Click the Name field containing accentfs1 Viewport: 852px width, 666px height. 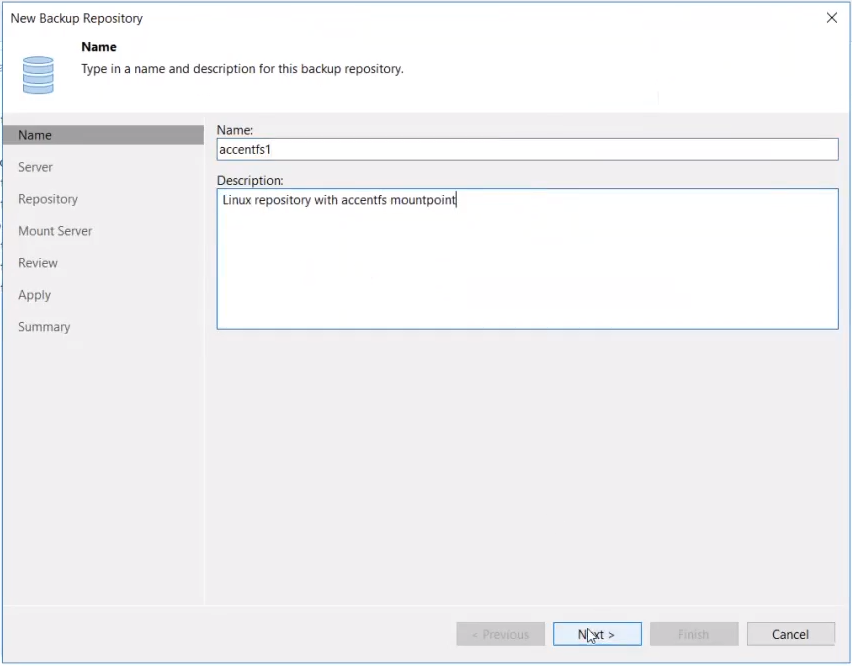527,149
